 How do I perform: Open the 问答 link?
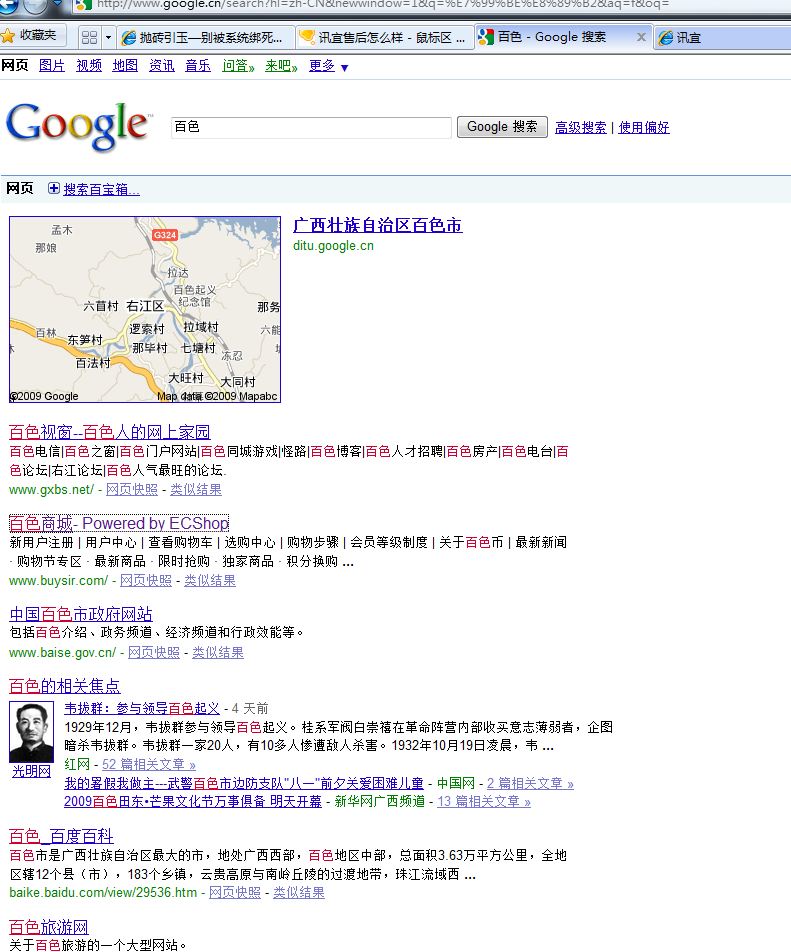click(238, 66)
